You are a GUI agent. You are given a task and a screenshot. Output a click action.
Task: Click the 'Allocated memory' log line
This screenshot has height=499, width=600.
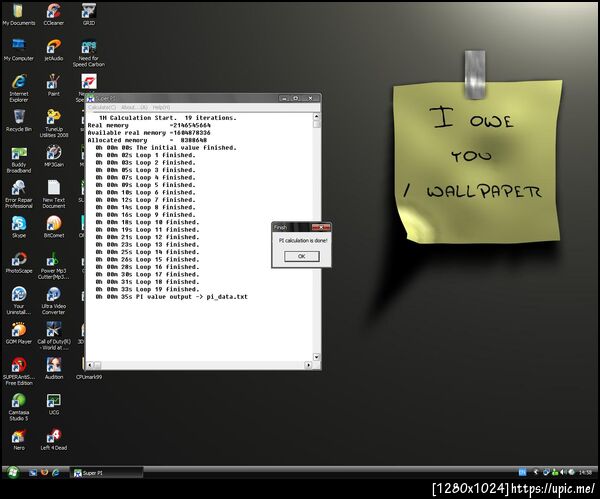tap(147, 140)
